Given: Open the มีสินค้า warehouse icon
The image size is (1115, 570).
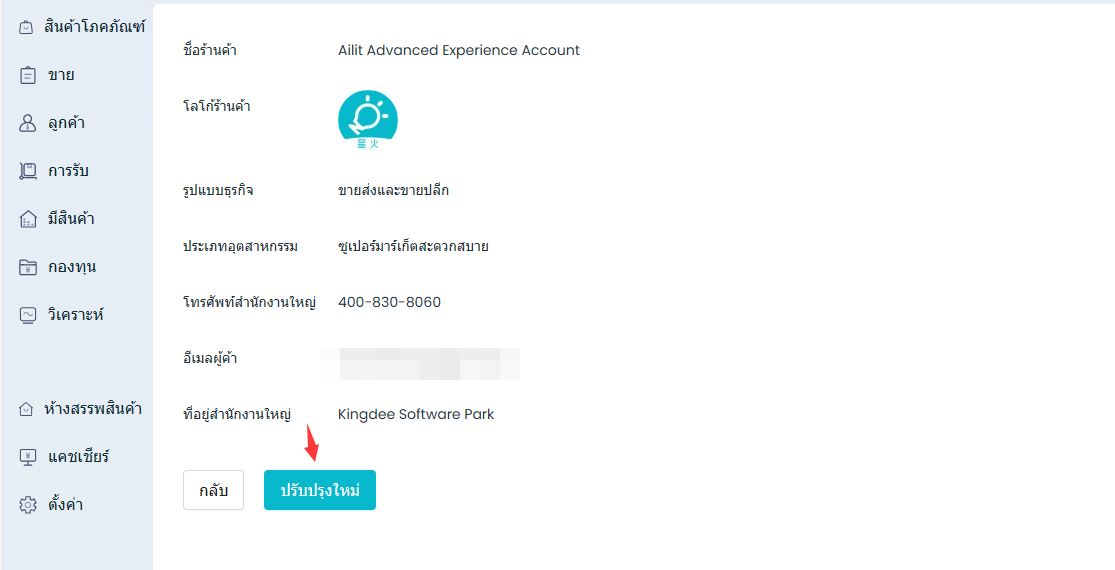Looking at the screenshot, I should click(28, 219).
